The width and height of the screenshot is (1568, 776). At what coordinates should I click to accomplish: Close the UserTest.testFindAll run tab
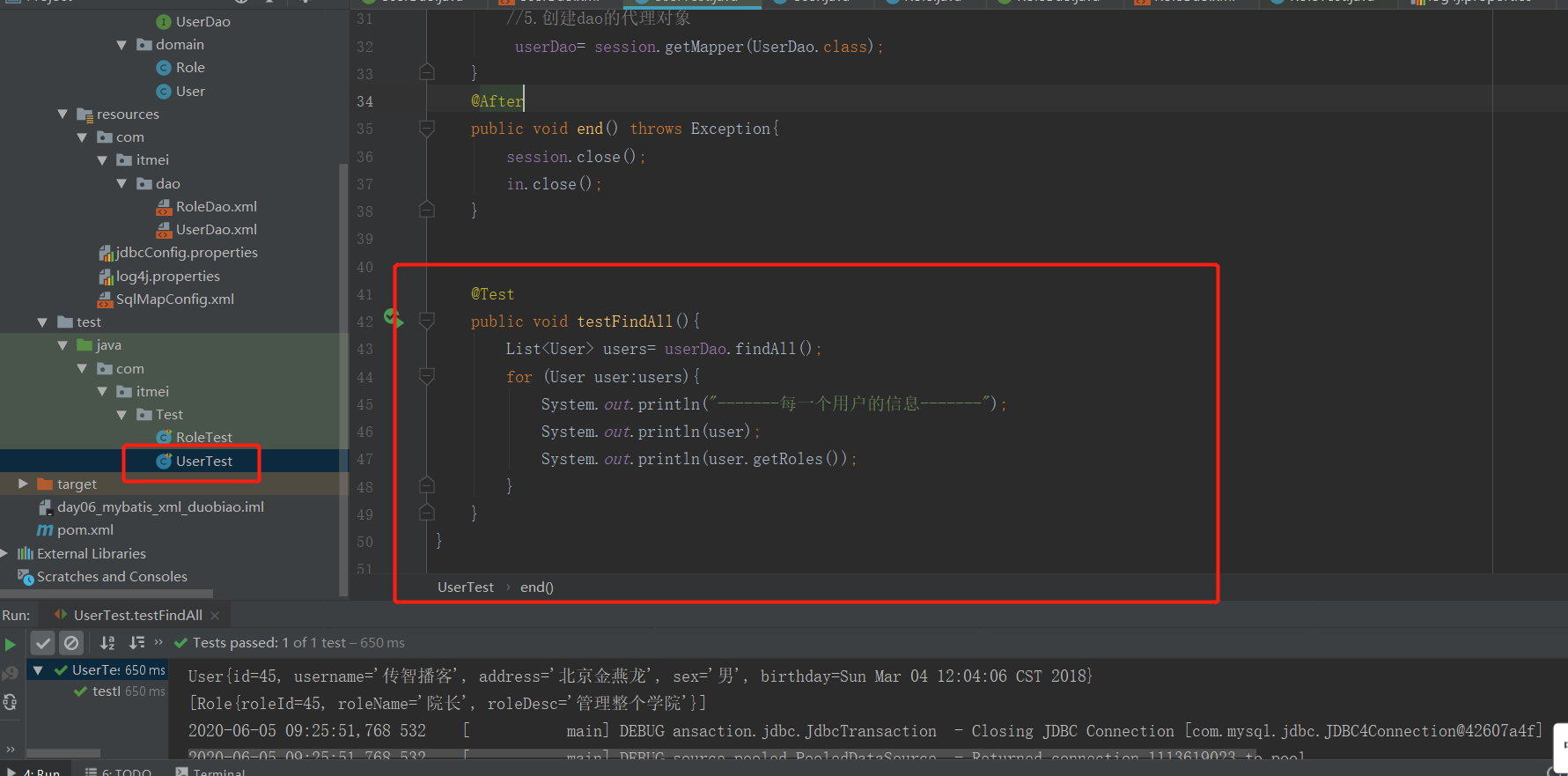coord(215,616)
